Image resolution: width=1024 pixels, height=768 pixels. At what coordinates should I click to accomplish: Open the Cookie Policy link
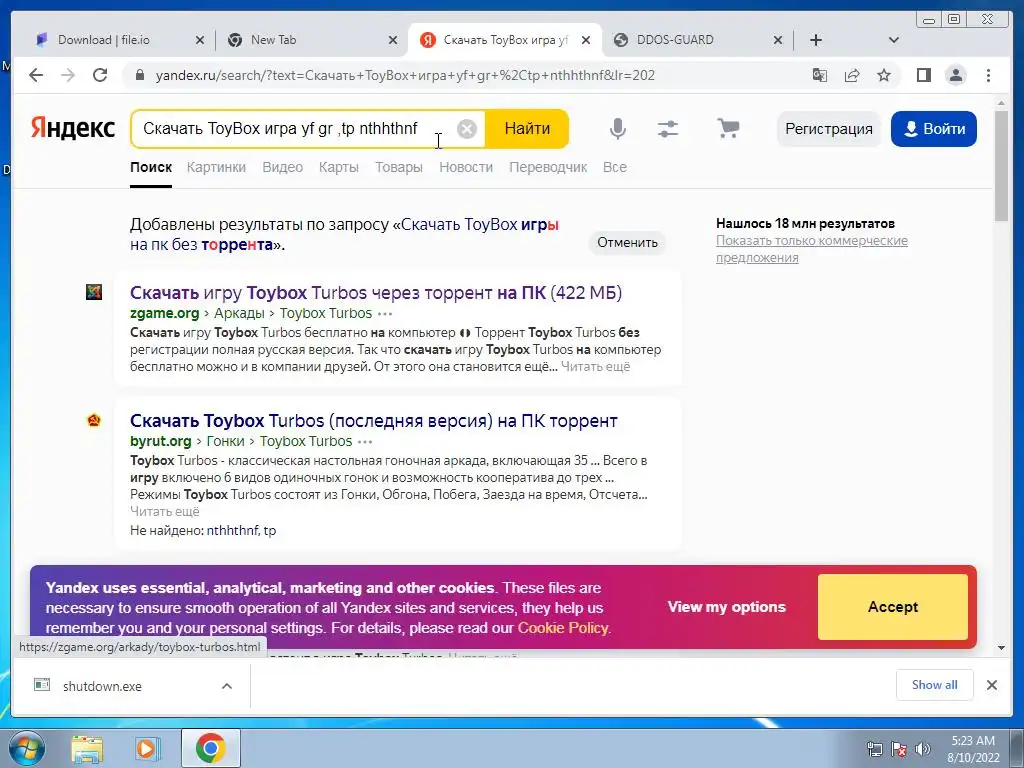(x=563, y=628)
